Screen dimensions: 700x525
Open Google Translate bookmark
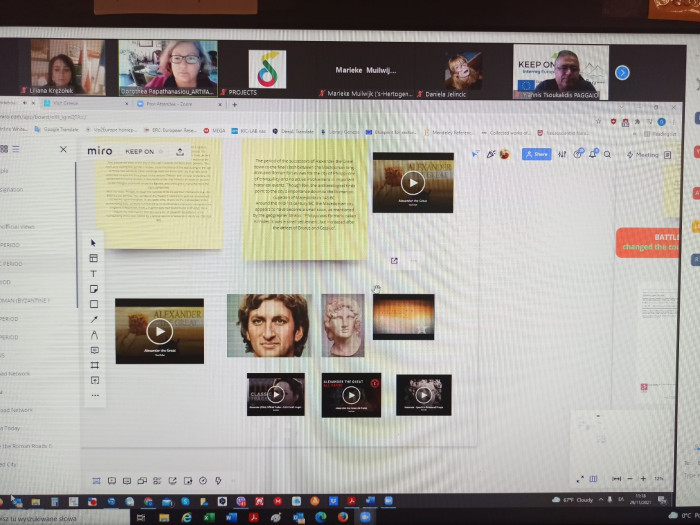click(x=57, y=129)
